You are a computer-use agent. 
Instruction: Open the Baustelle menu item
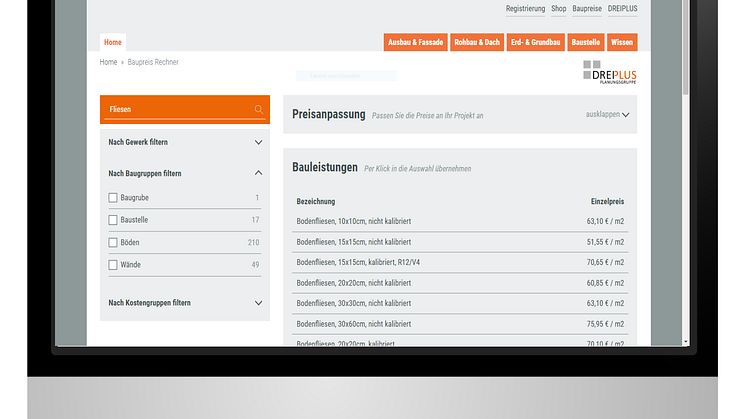(x=585, y=43)
